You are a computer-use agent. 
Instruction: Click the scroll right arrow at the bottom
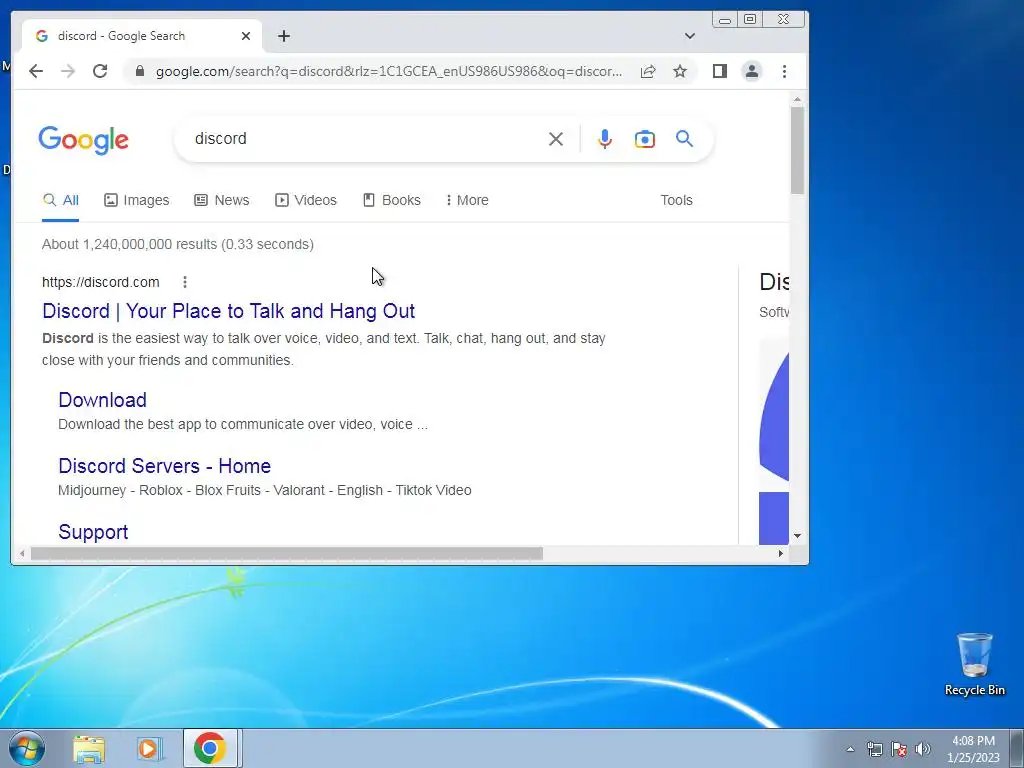coord(780,554)
